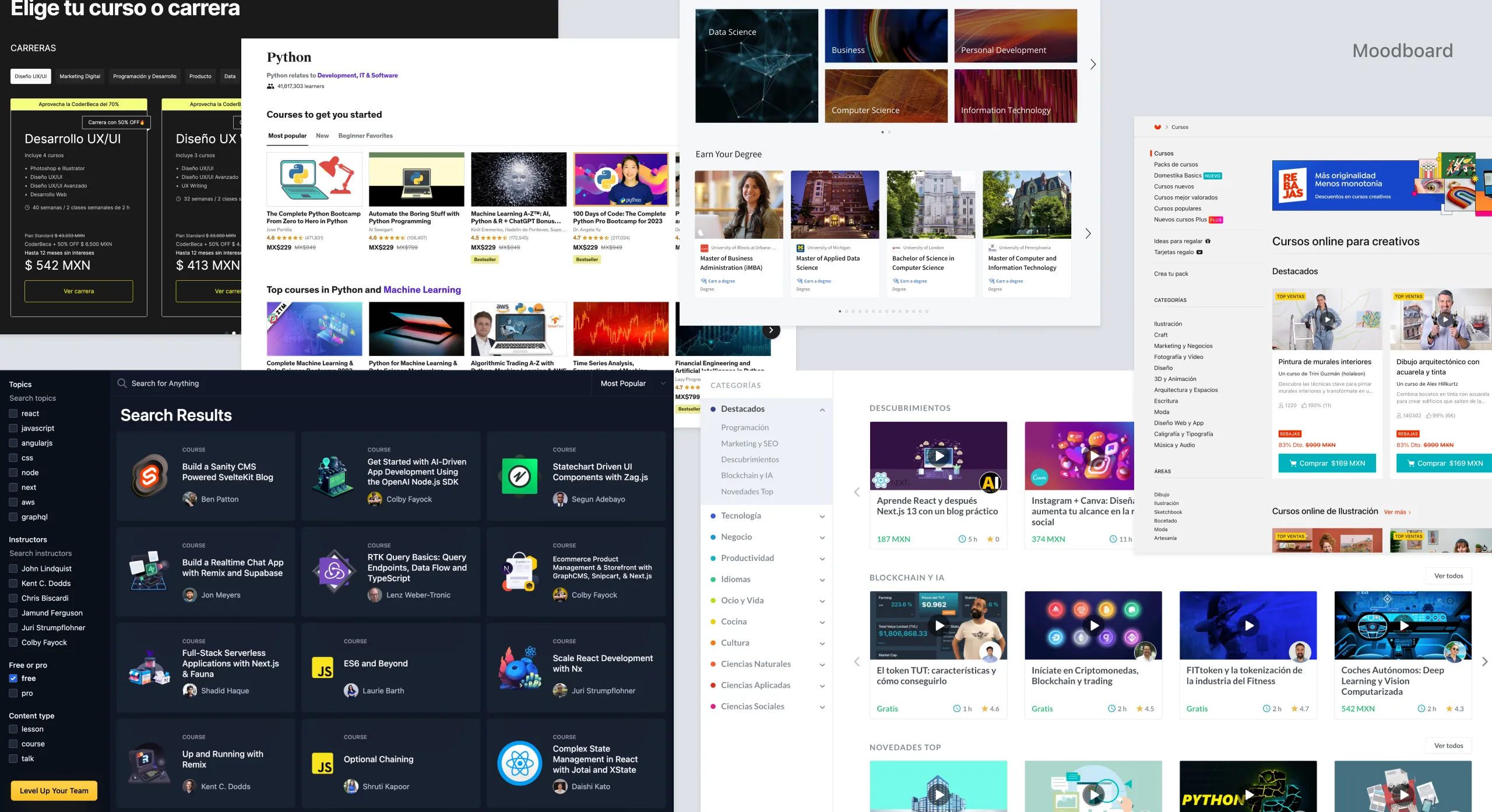
Task: Click the next arrow beside degree cards
Action: tap(1088, 234)
